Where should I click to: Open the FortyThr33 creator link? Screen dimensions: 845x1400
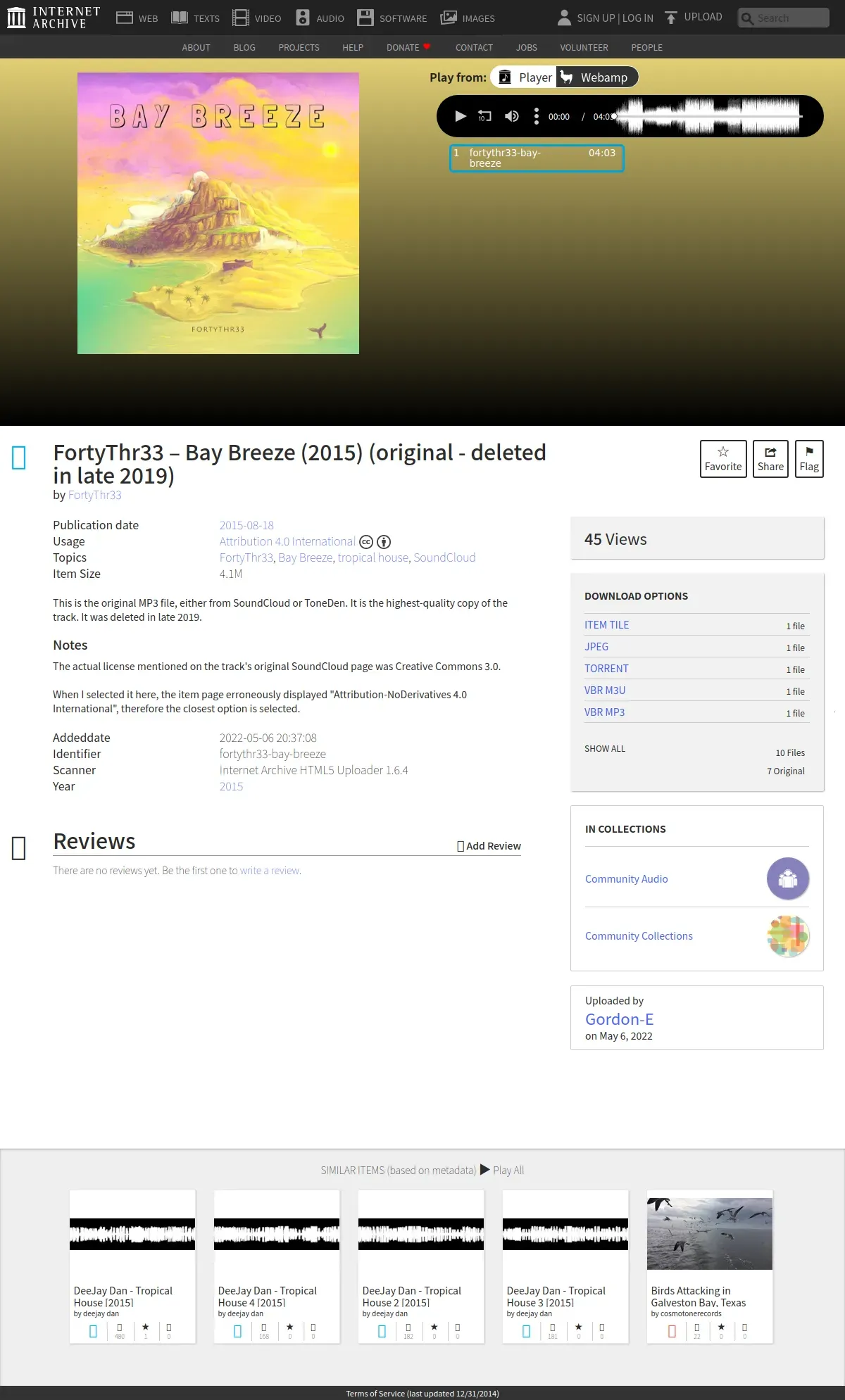tap(94, 495)
